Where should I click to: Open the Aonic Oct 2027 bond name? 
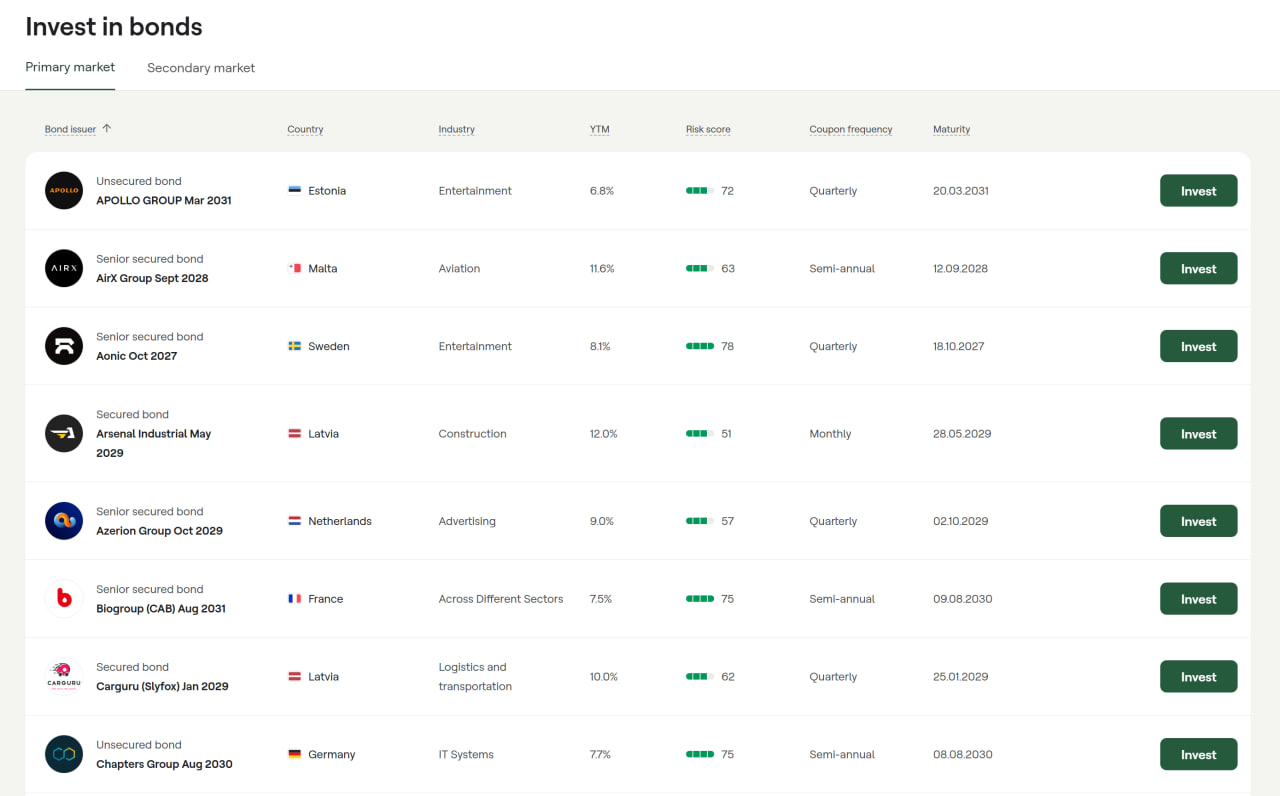[x=136, y=356]
